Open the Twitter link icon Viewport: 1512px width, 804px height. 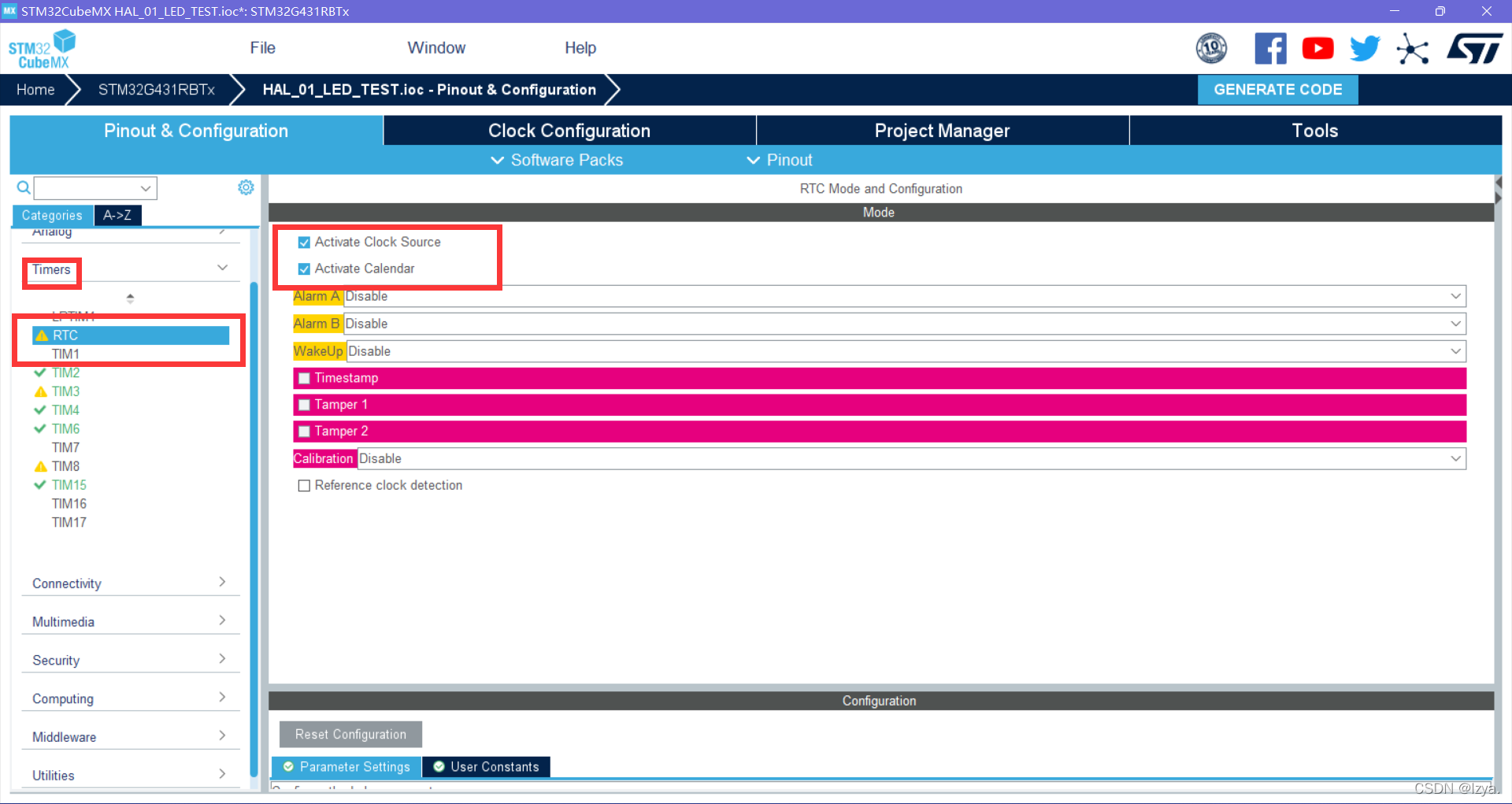coord(1365,49)
